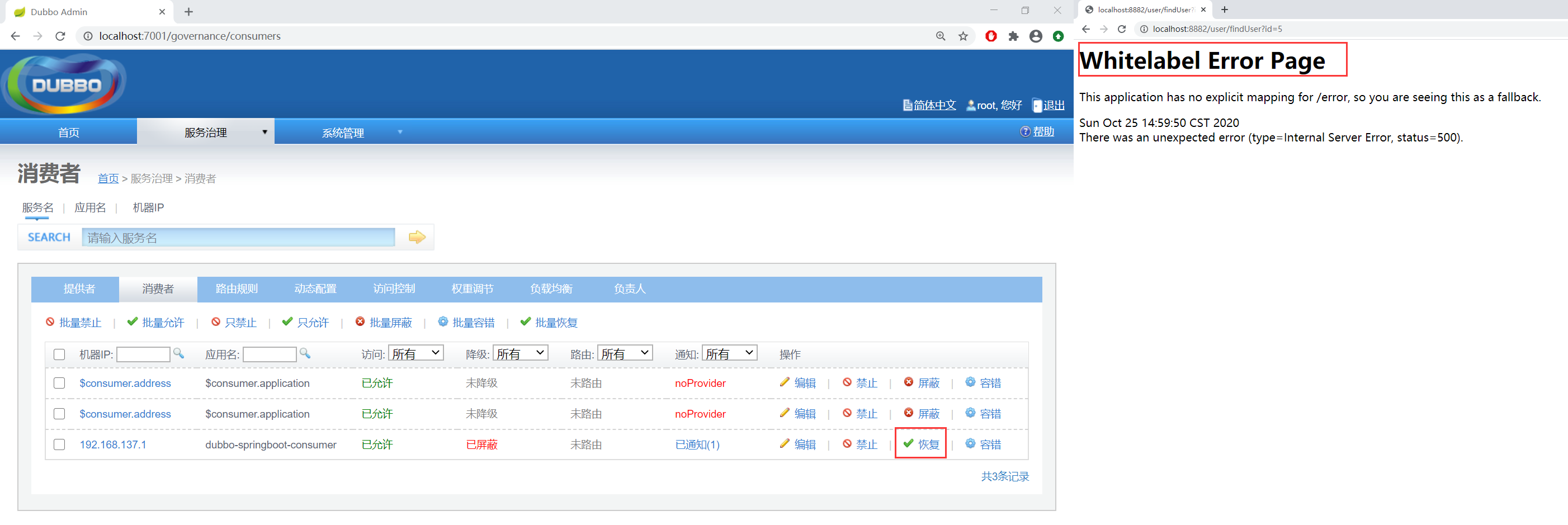Switch to the 权重调节 tab
The height and width of the screenshot is (525, 1568).
[473, 289]
